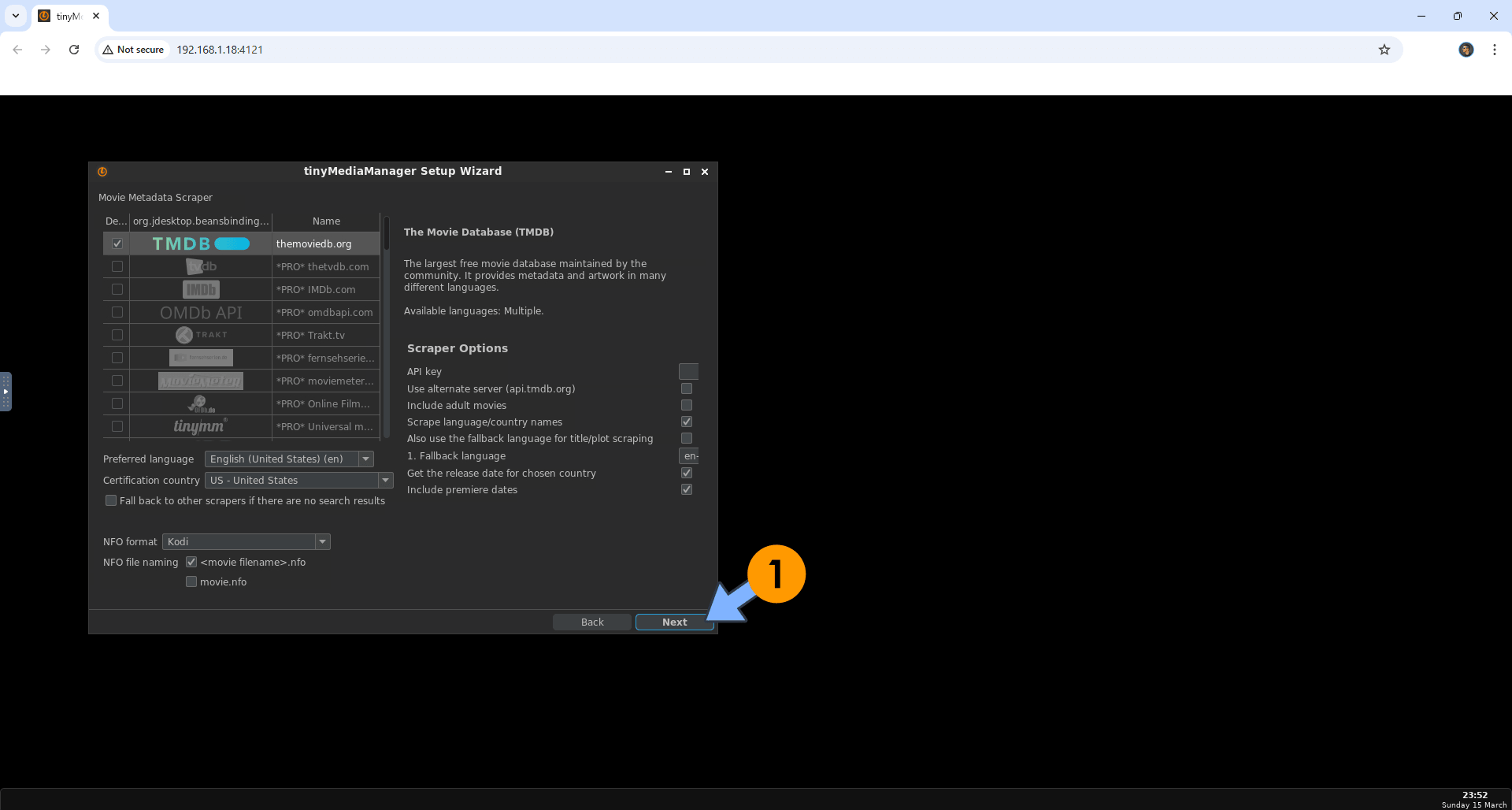Select the Trakt scraper logo
Viewport: 1512px width, 810px height.
201,336
